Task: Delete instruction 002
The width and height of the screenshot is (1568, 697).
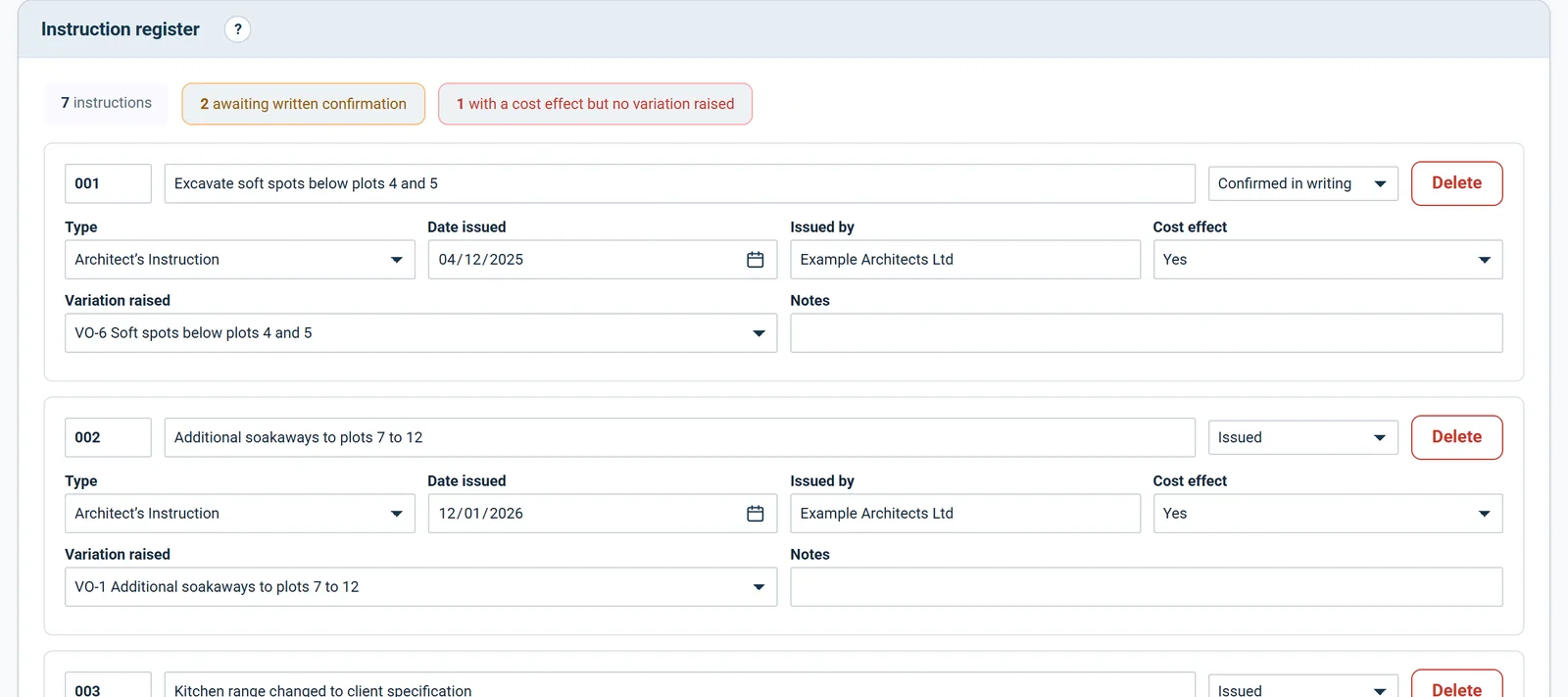Action: point(1456,437)
